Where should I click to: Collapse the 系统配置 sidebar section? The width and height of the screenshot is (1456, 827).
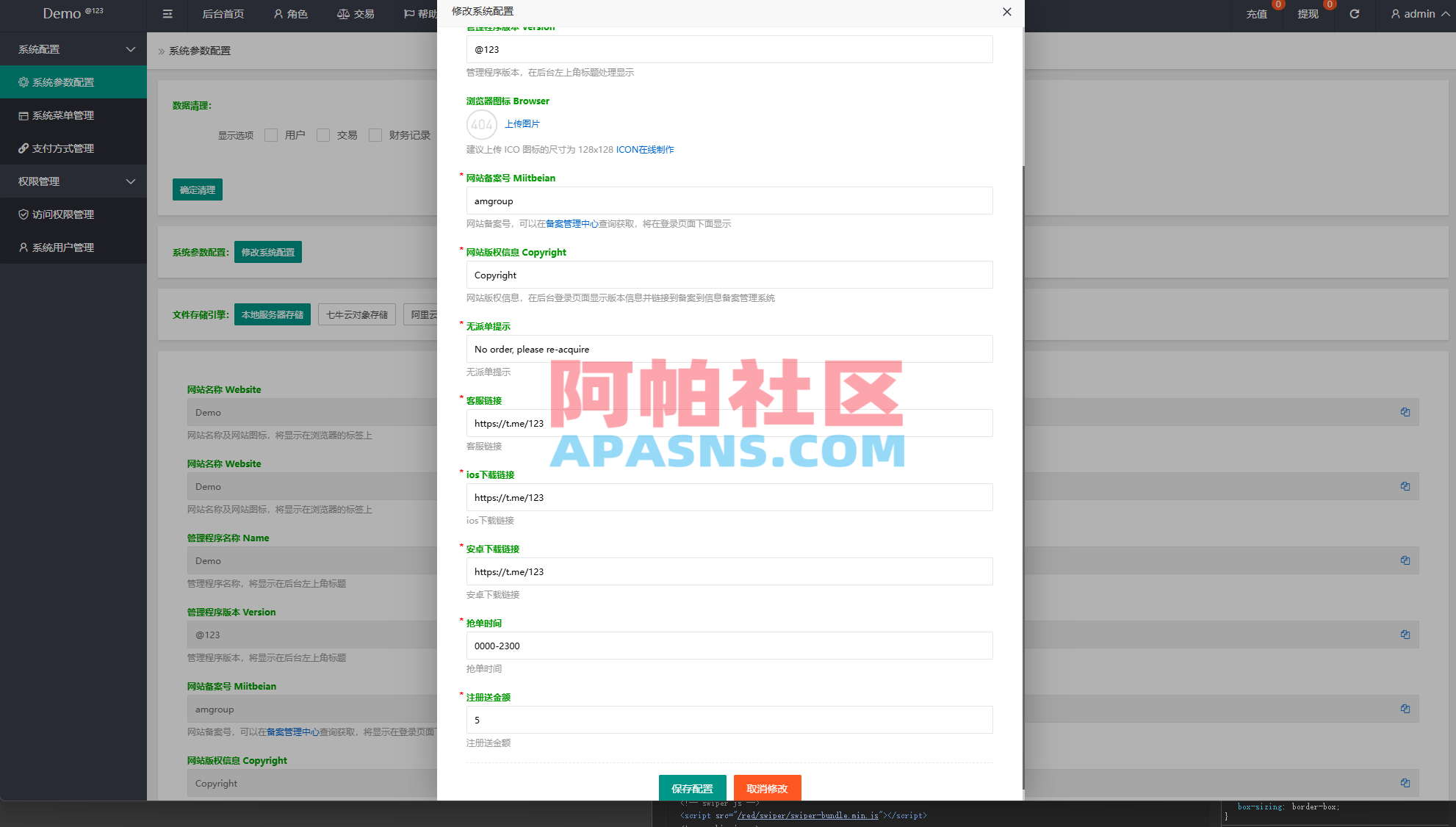click(73, 49)
